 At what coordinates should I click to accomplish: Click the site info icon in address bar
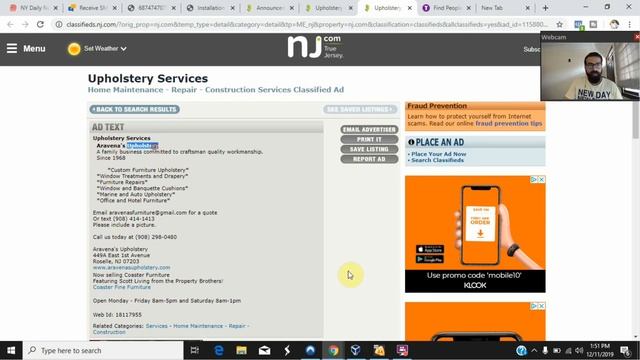(x=59, y=24)
